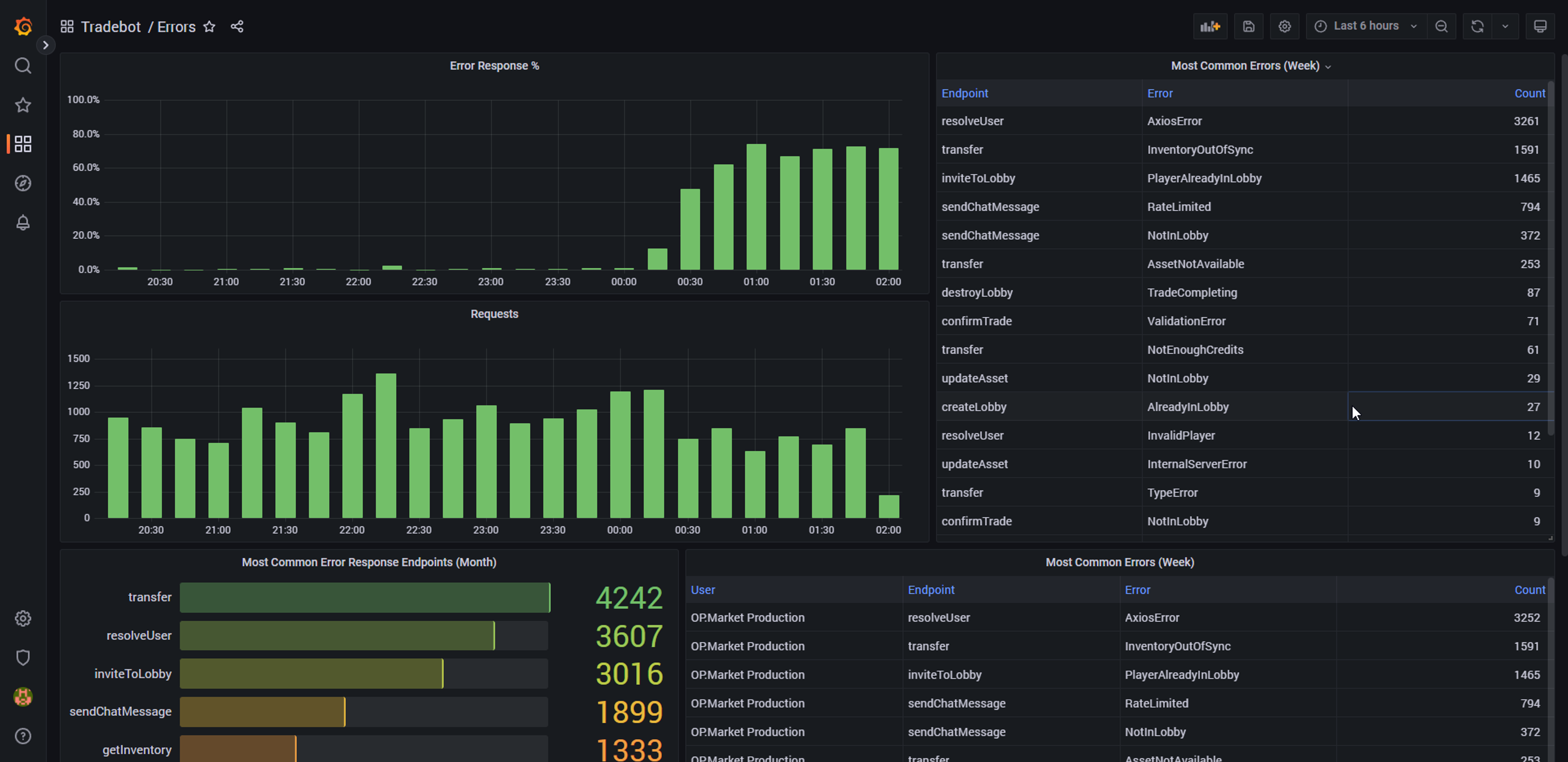
Task: Share the dashboard via share icon
Action: pyautogui.click(x=237, y=26)
